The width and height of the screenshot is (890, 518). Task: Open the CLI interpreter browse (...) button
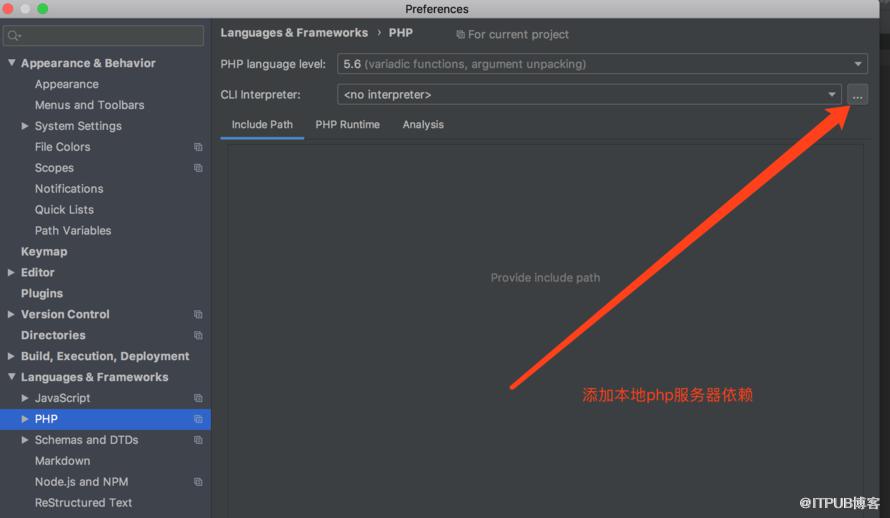click(857, 95)
